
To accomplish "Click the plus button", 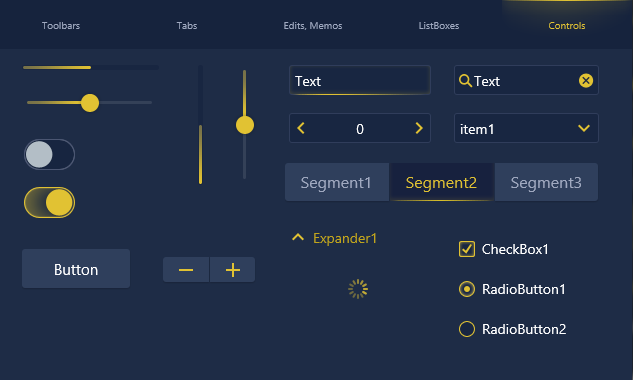I will [x=233, y=269].
